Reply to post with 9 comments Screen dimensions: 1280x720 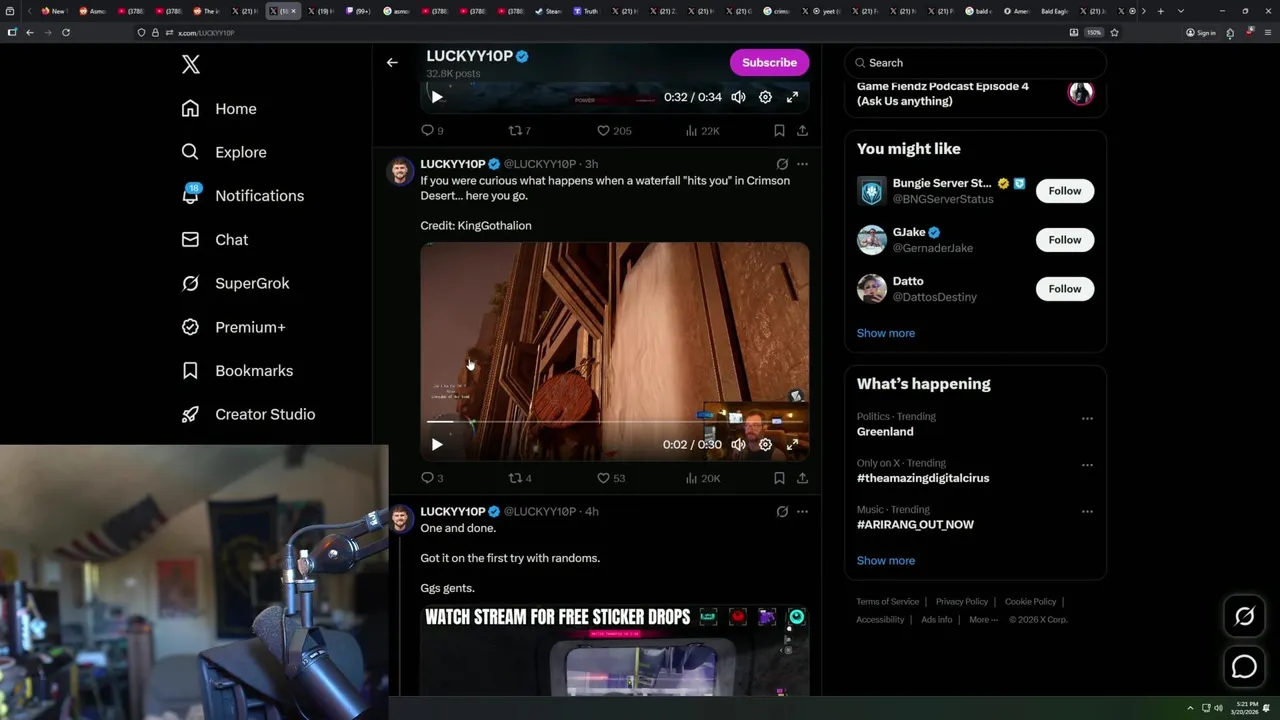432,131
